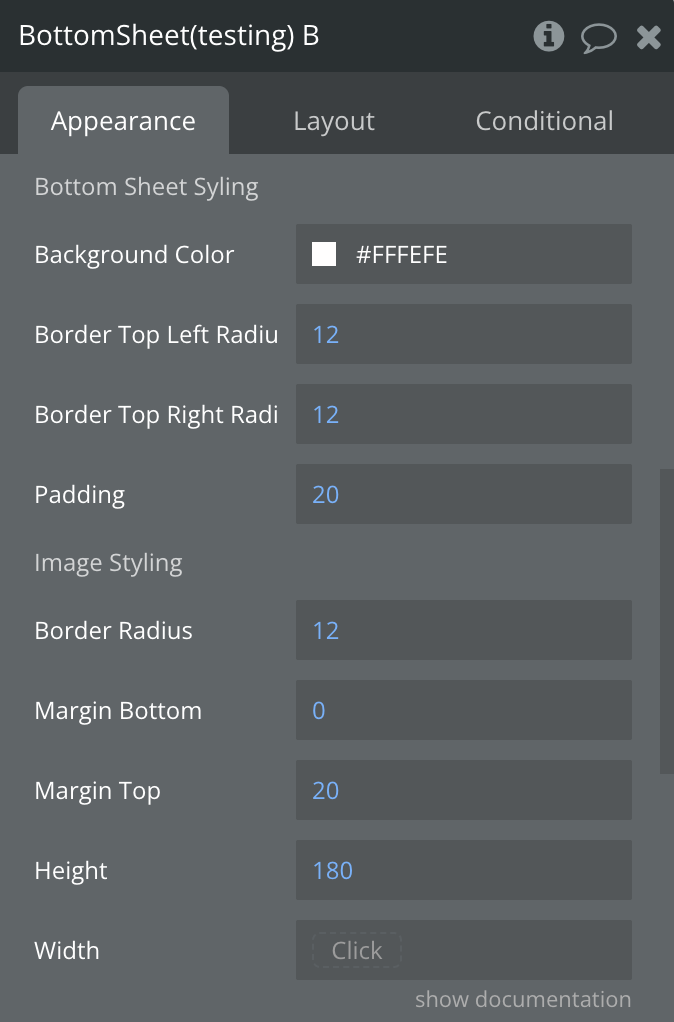Click the info icon in header
This screenshot has height=1022, width=674.
pos(548,37)
